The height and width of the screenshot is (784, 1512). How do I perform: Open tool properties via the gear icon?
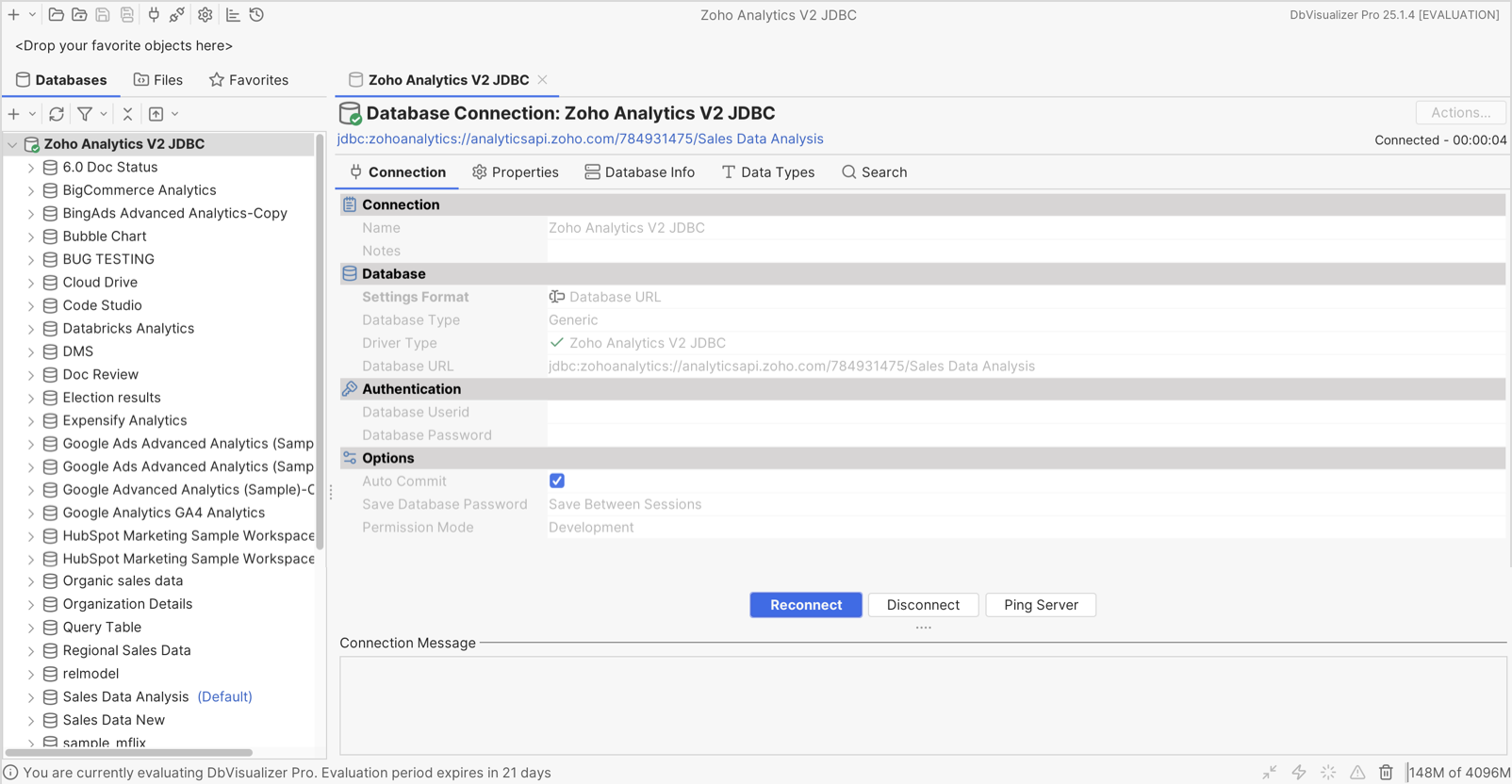pos(205,15)
